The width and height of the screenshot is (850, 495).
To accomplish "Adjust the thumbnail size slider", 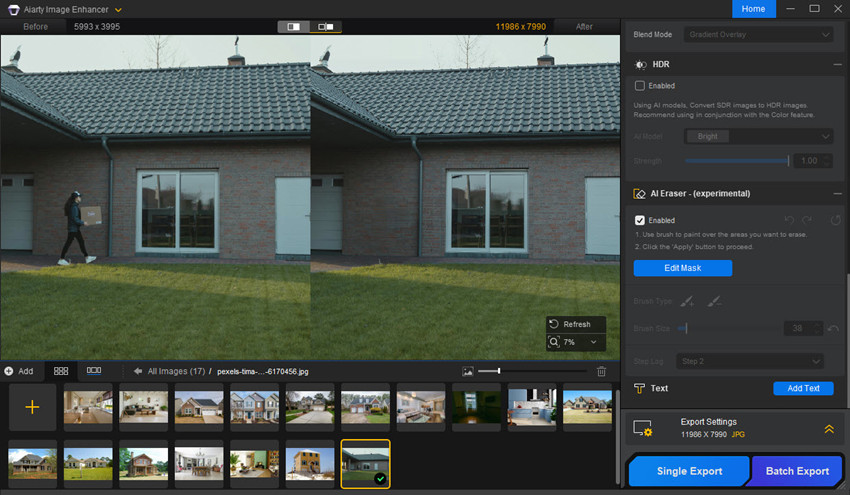I will [x=532, y=371].
